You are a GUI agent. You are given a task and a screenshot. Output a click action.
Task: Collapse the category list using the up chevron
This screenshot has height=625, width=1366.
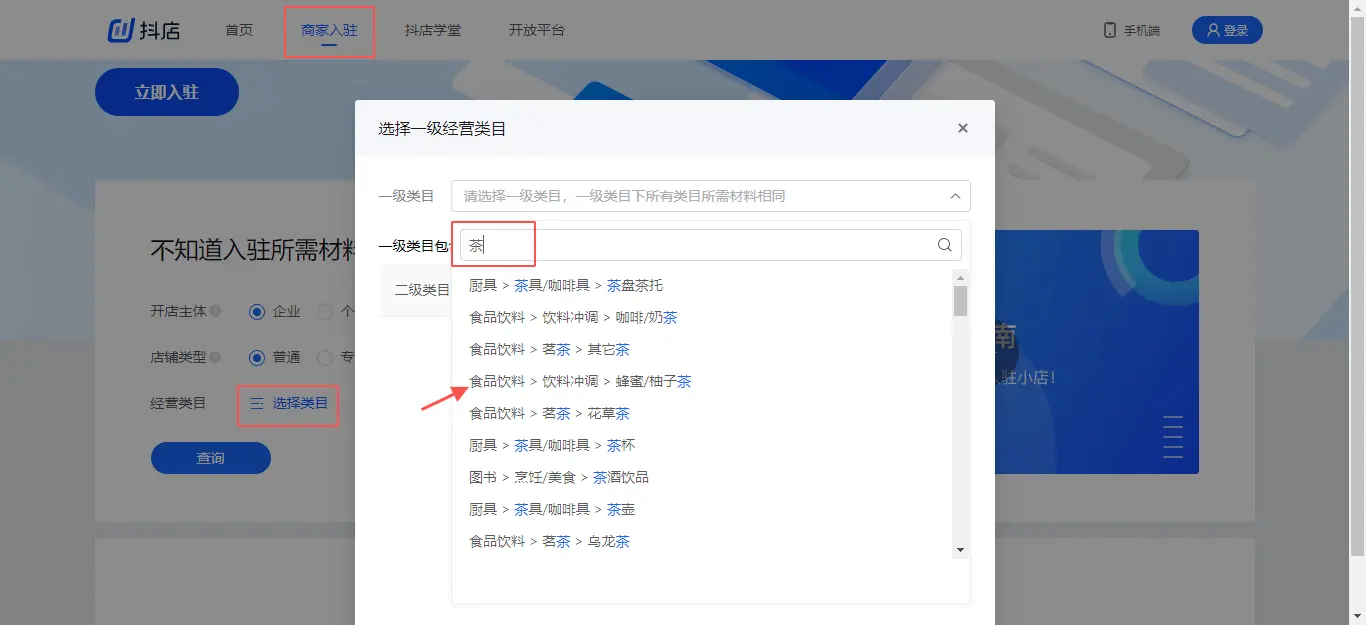(x=955, y=196)
